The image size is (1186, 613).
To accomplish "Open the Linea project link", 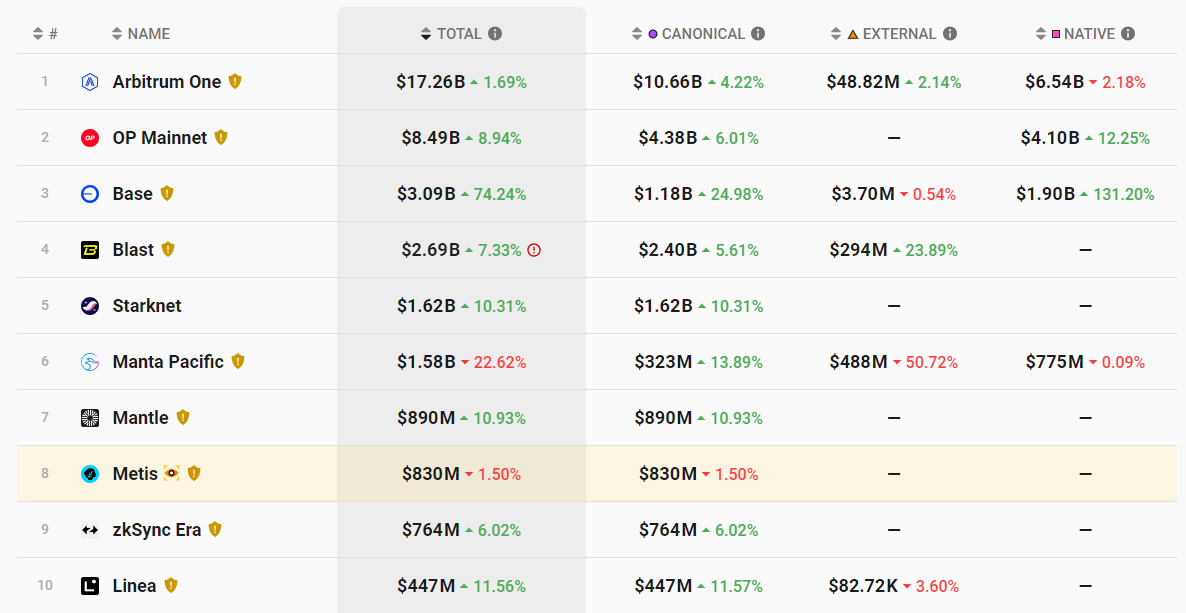I will click(x=135, y=586).
